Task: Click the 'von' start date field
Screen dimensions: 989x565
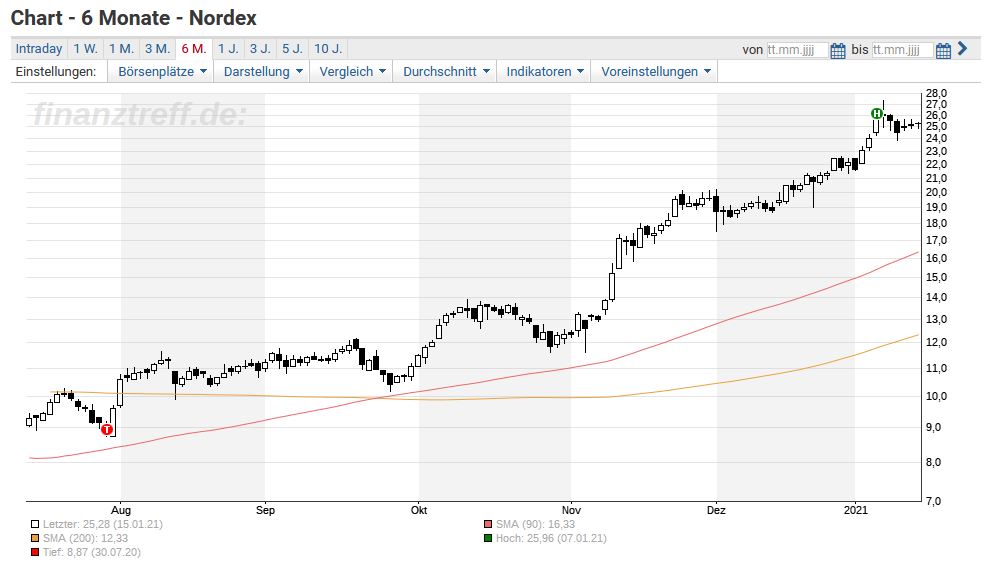Action: [x=797, y=50]
